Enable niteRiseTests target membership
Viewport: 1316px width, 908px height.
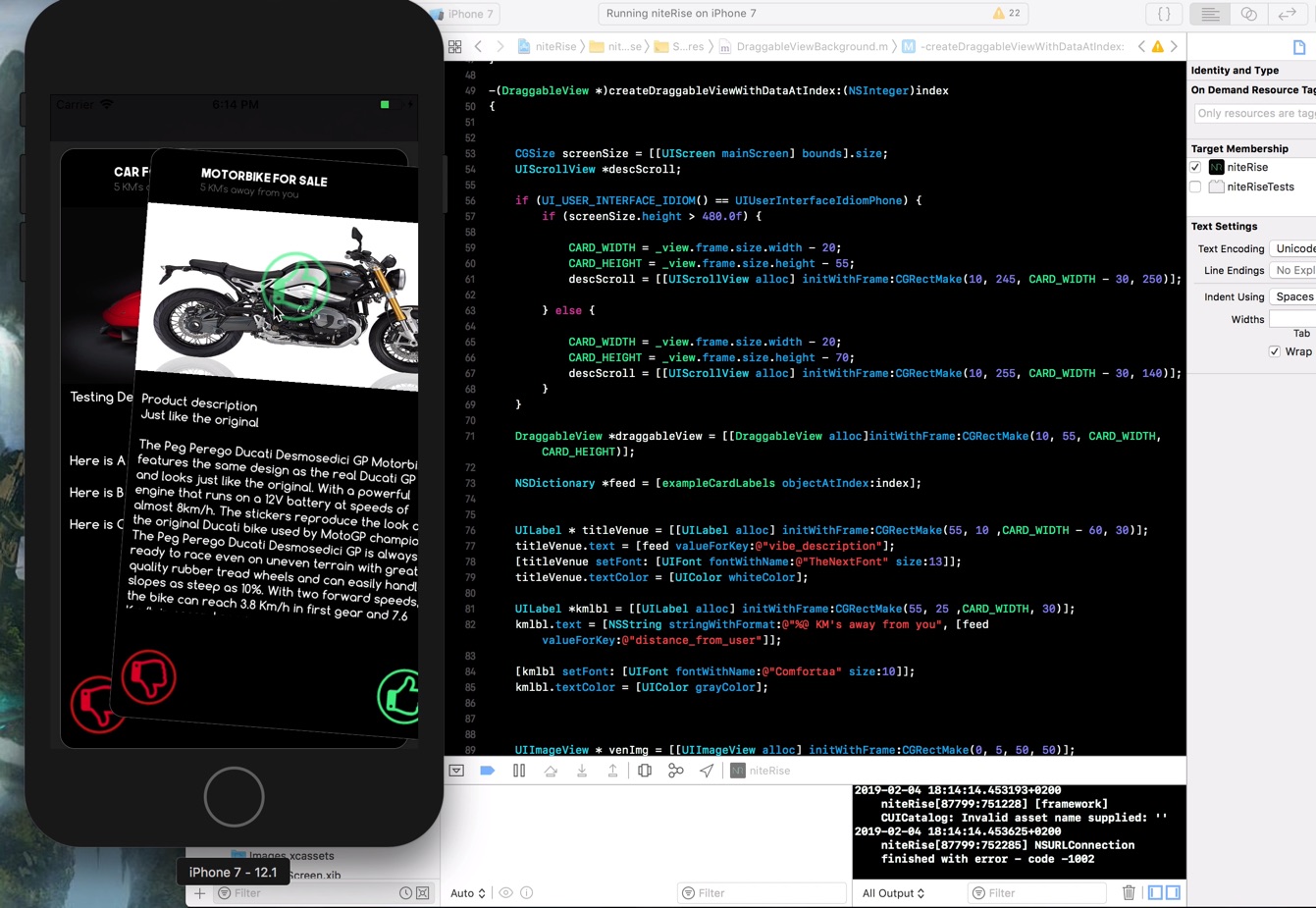click(x=1195, y=187)
